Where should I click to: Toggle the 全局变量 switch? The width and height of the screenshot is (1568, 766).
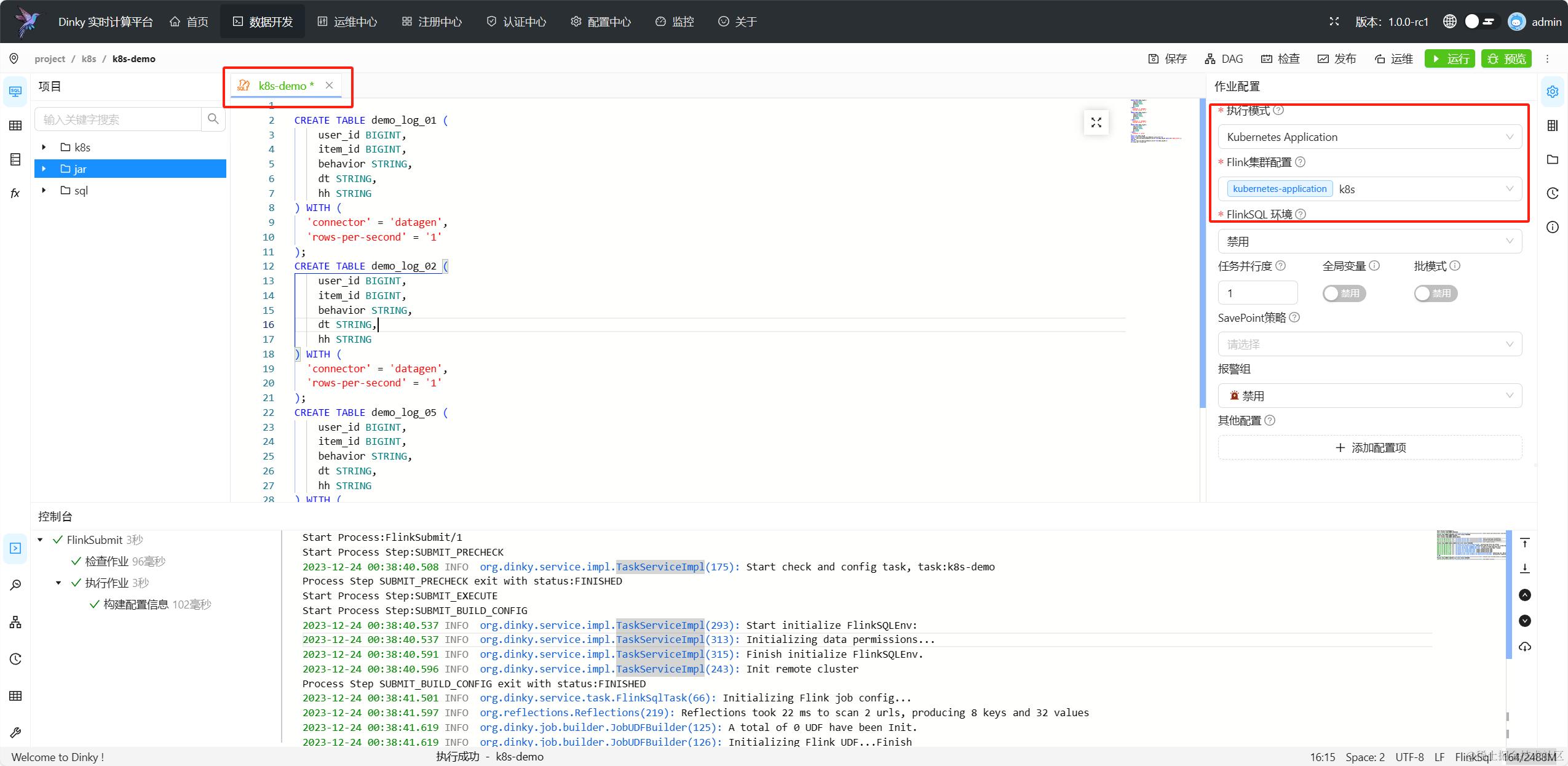coord(1344,293)
